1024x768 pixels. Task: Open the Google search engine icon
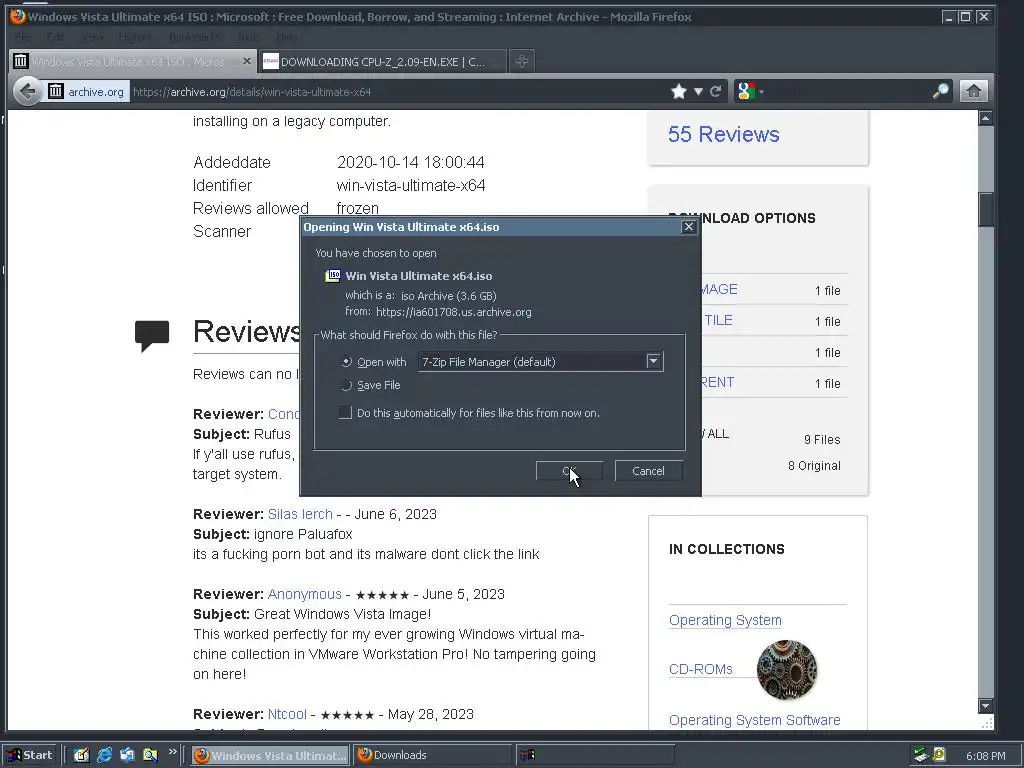(745, 91)
